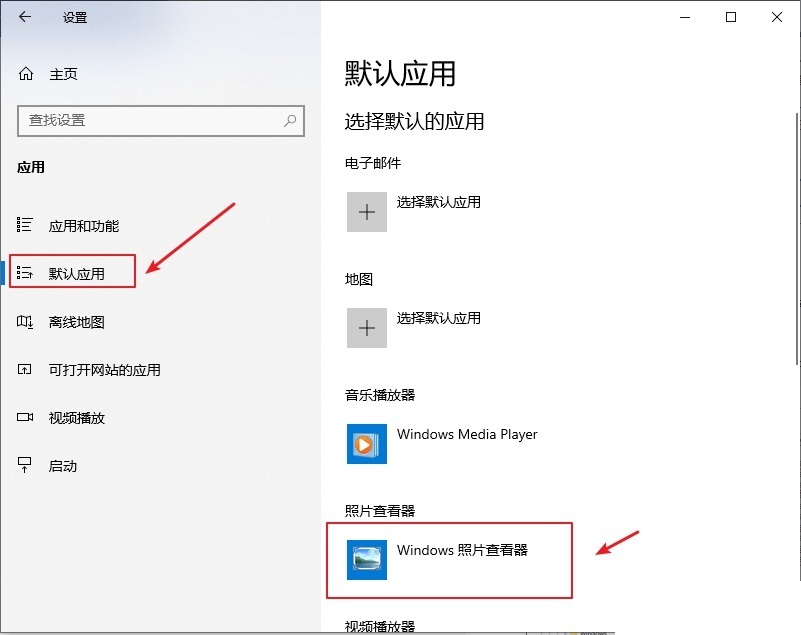
Task: Click the 离线地图 map icon
Action: [25, 321]
